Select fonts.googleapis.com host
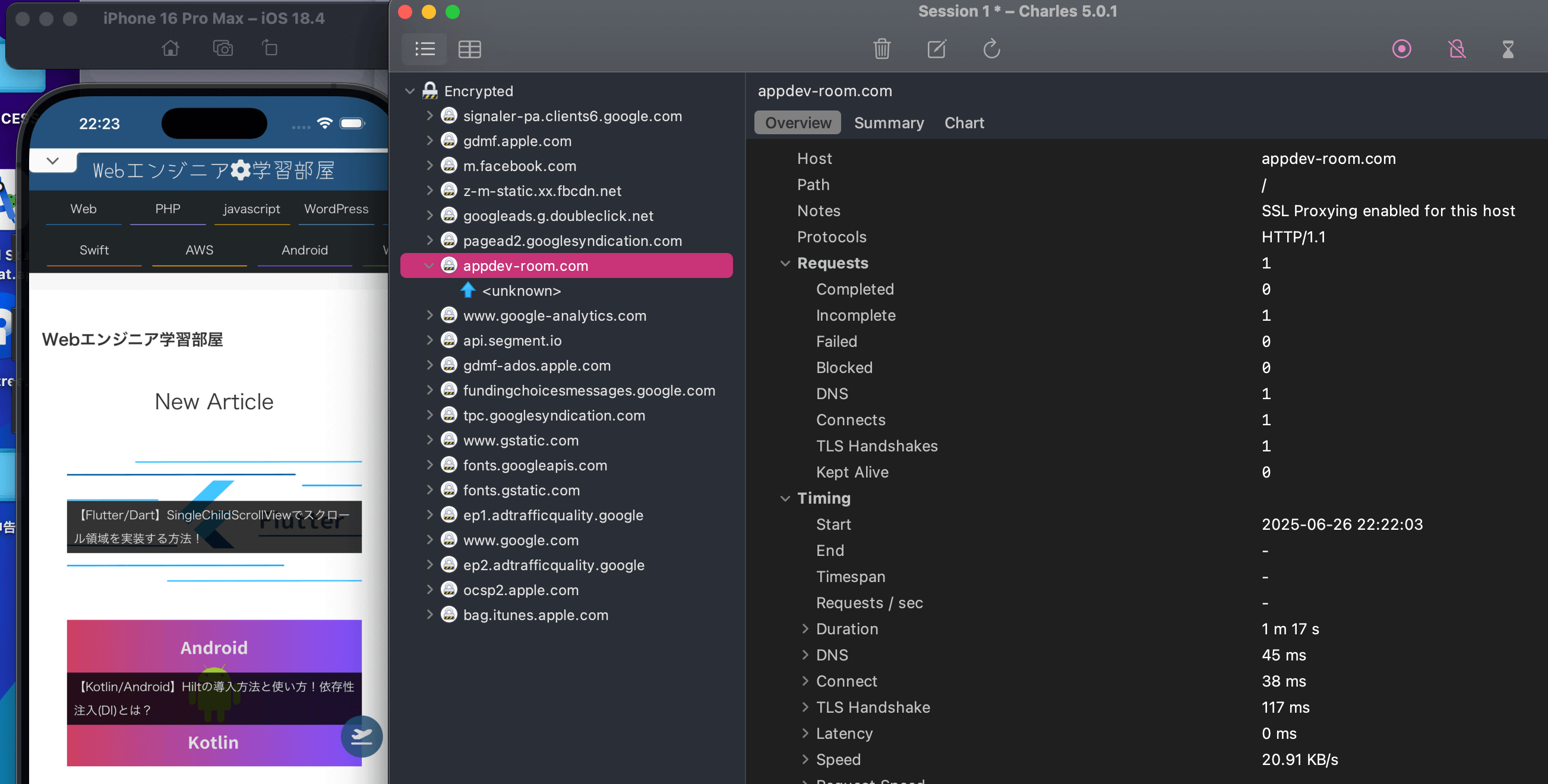 [x=535, y=466]
